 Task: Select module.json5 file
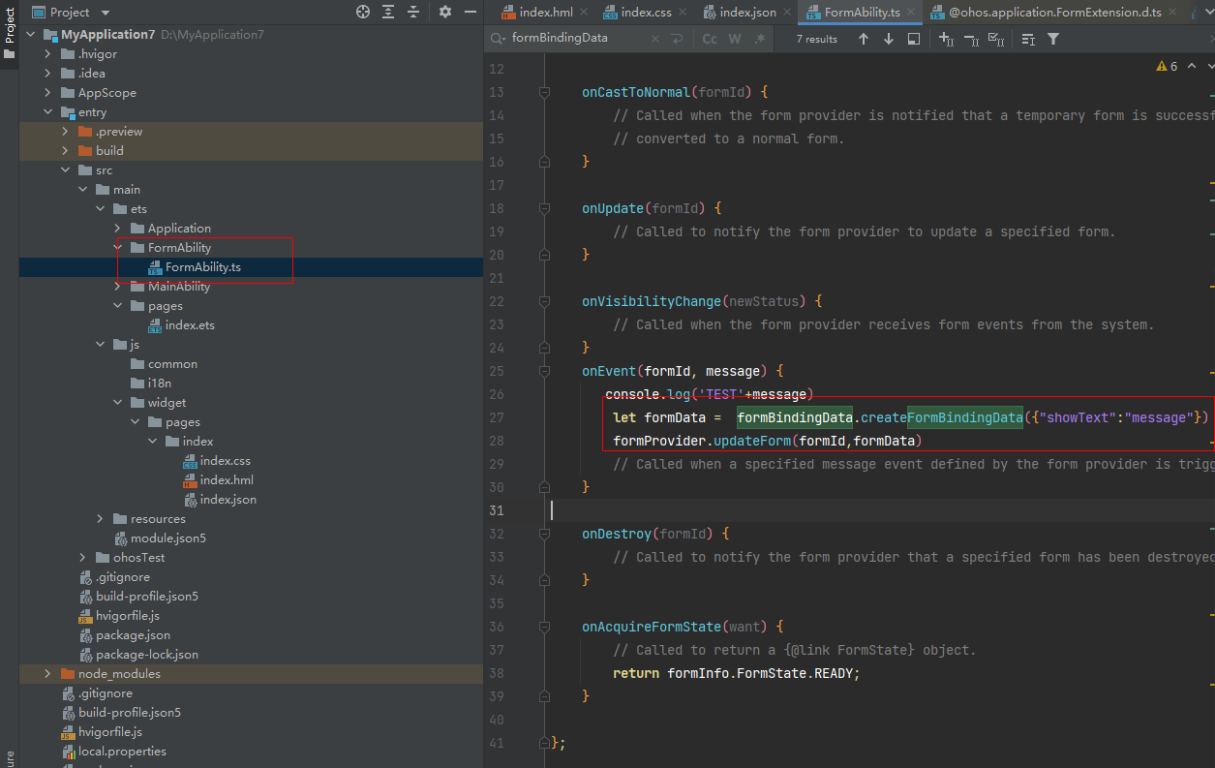coord(168,538)
